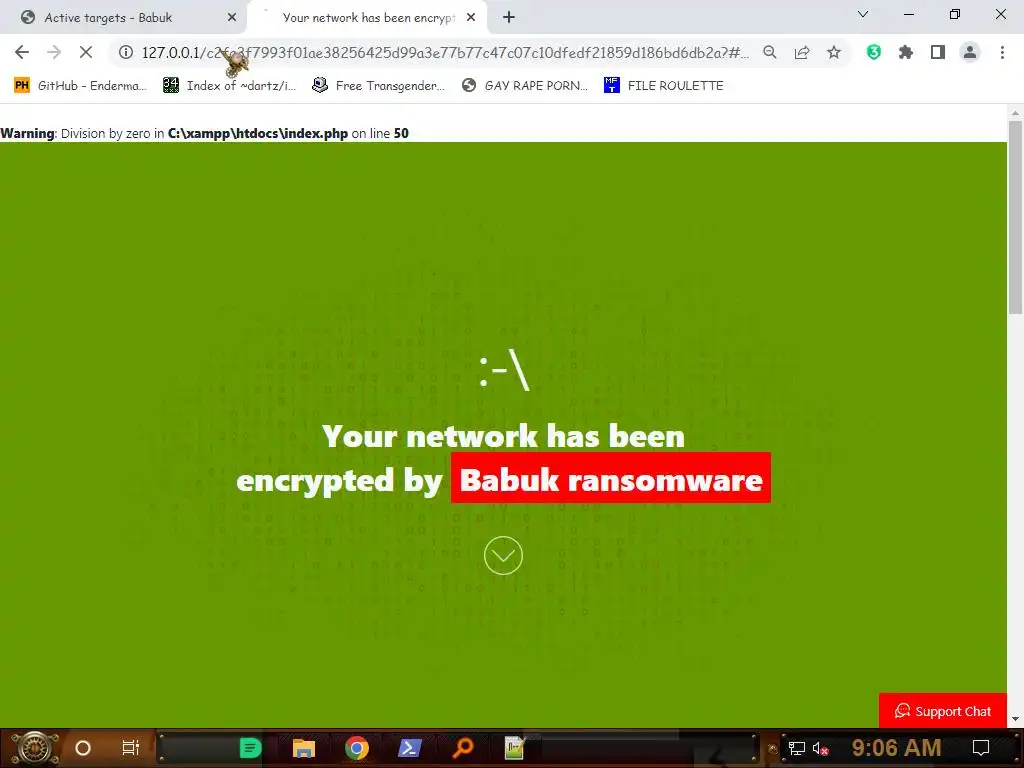Go back to the previous page
Viewport: 1024px width, 768px height.
click(22, 53)
